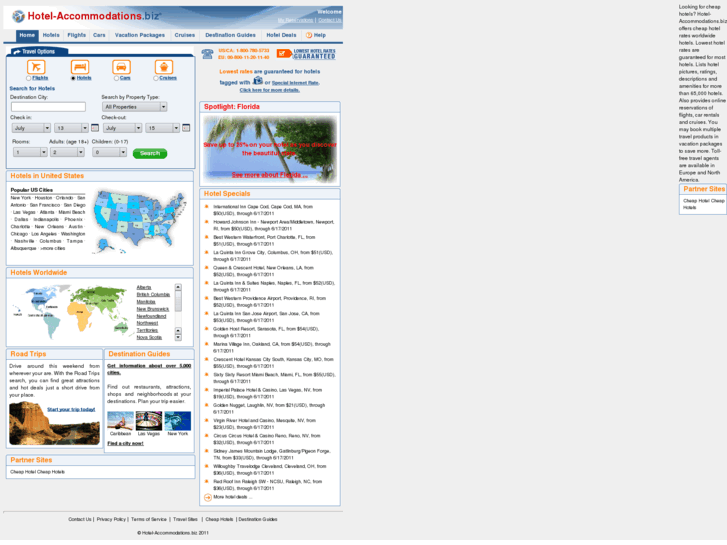The height and width of the screenshot is (545, 727).
Task: Click the Destination City input field
Action: coord(49,107)
